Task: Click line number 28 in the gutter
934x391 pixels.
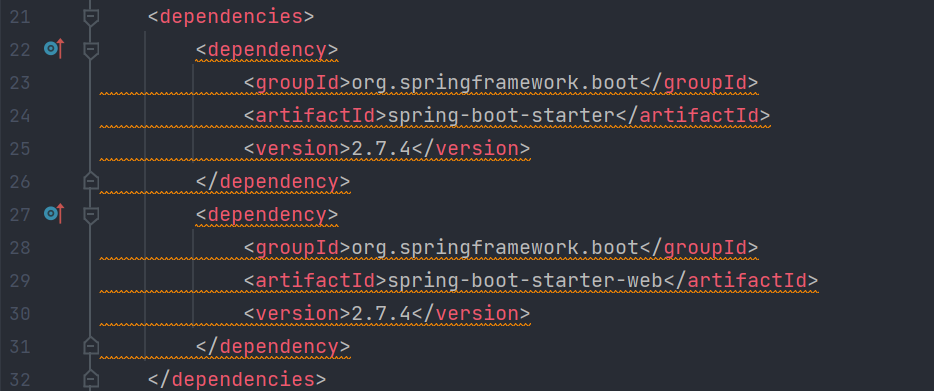Action: (20, 247)
